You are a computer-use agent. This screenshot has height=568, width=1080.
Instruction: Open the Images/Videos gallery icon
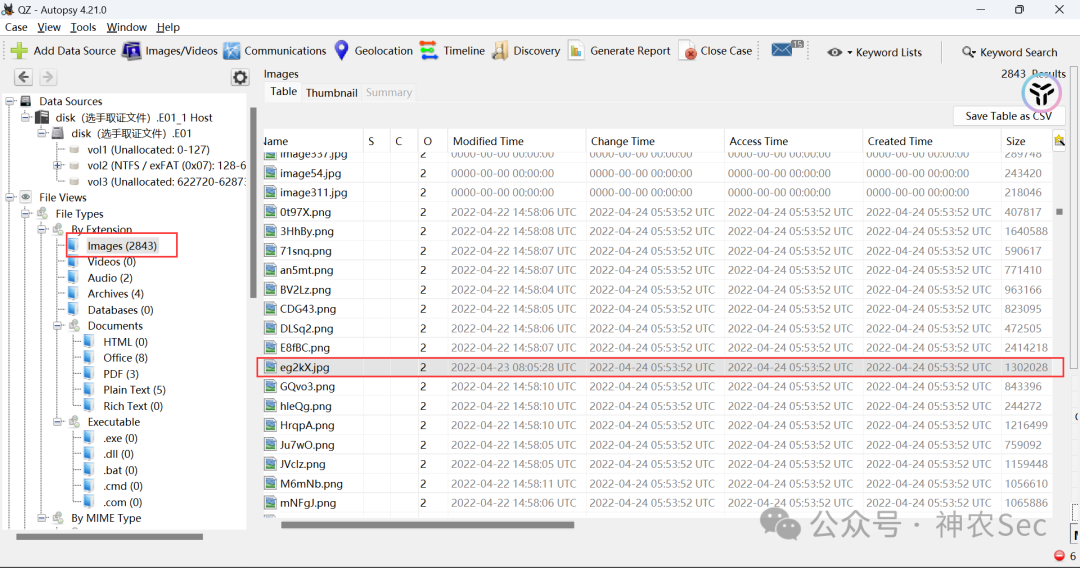[x=132, y=51]
